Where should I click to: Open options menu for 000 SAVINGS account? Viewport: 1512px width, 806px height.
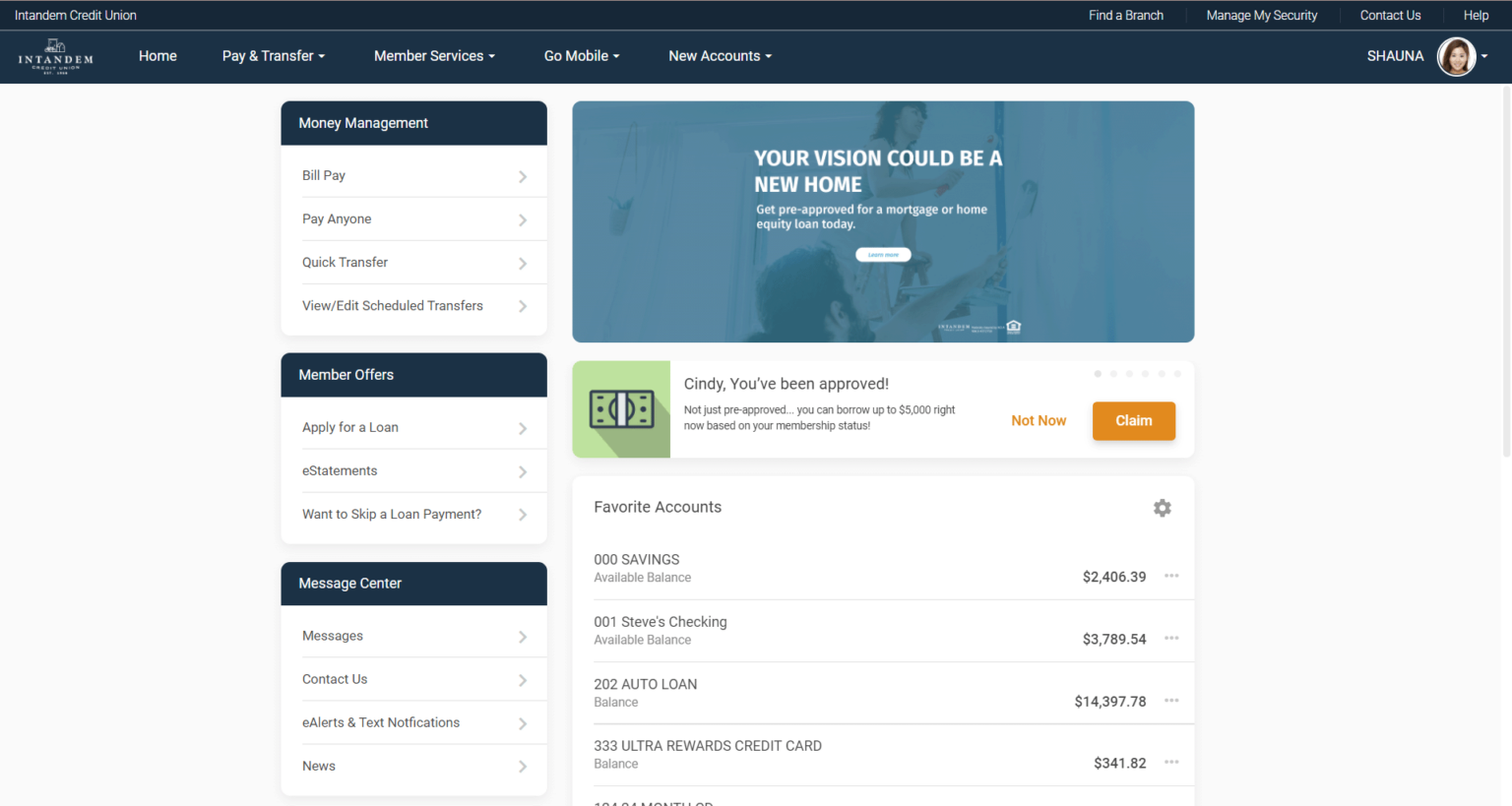point(1170,576)
